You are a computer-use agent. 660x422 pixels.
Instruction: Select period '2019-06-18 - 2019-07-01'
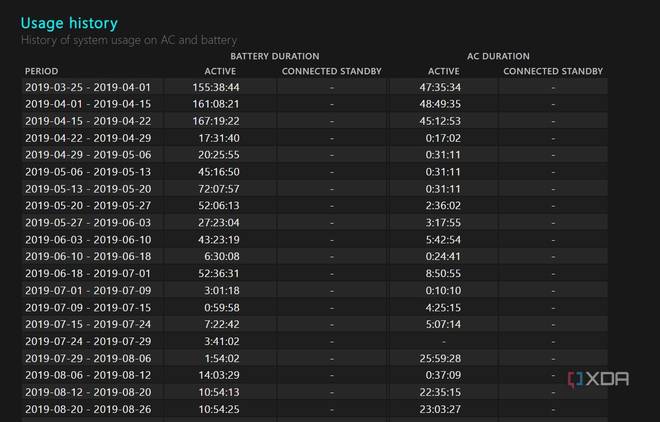pos(88,273)
